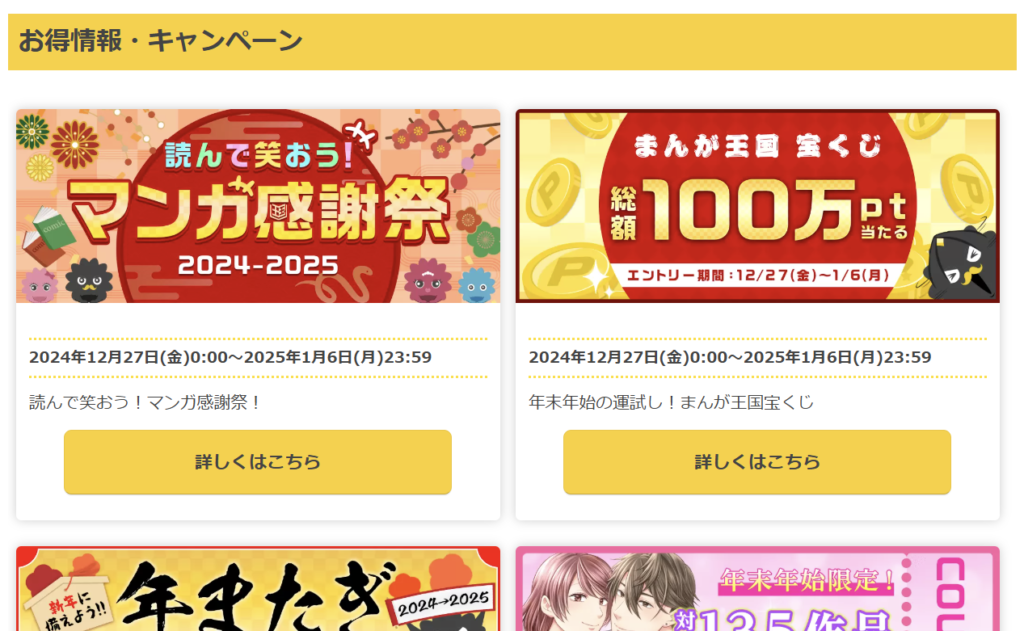This screenshot has height=631, width=1024.
Task: Click the お得情報・キャンペーン section header
Action: point(512,42)
